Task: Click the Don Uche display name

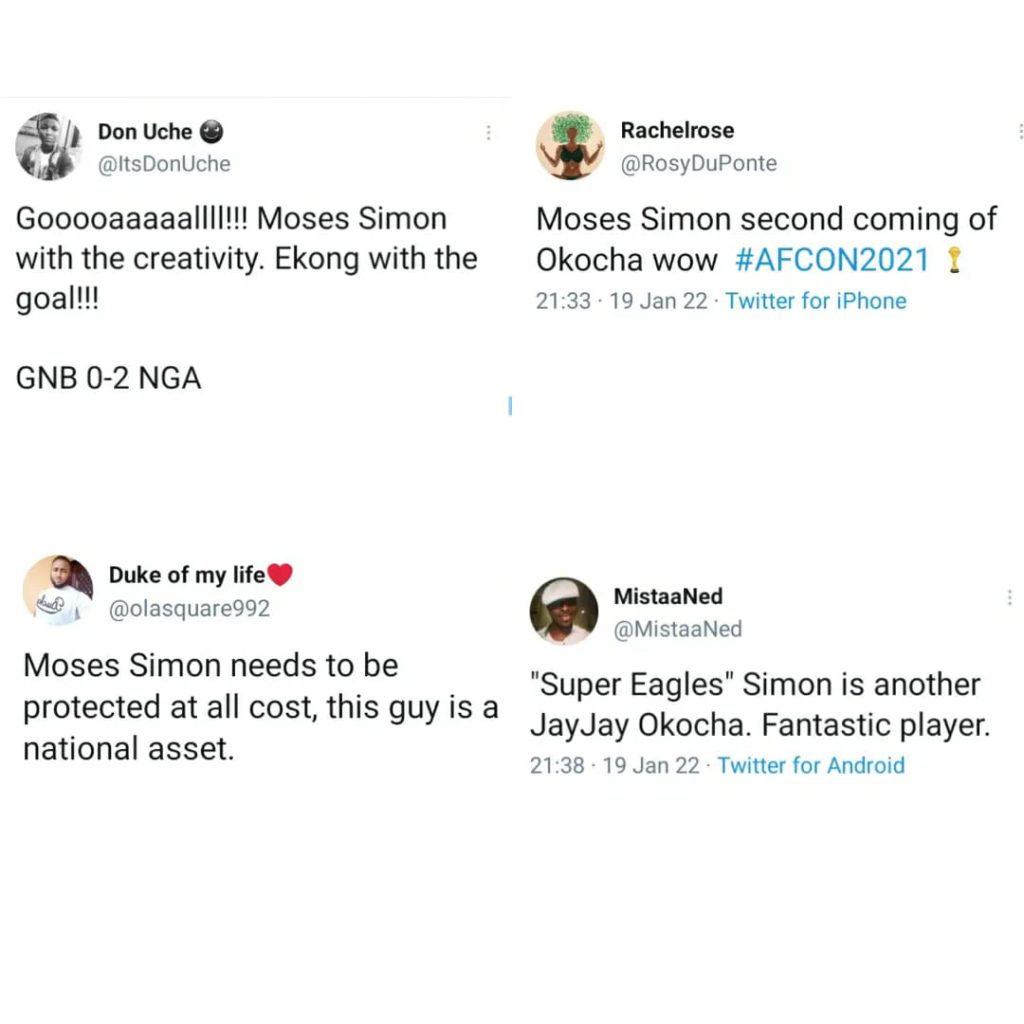Action: click(145, 132)
